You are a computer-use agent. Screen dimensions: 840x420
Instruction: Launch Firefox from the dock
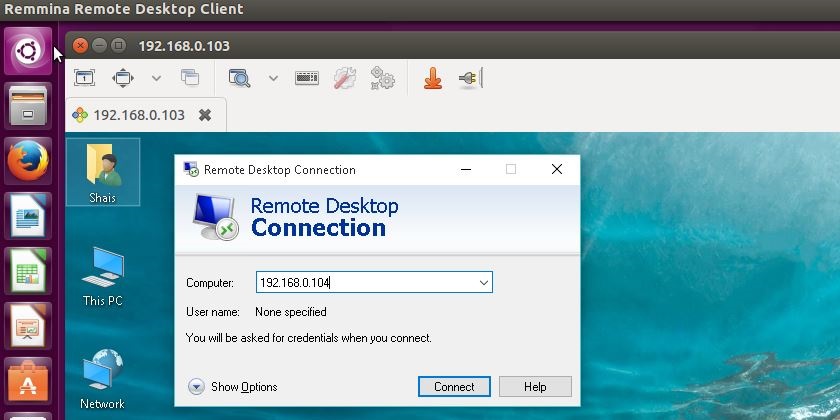pyautogui.click(x=28, y=161)
